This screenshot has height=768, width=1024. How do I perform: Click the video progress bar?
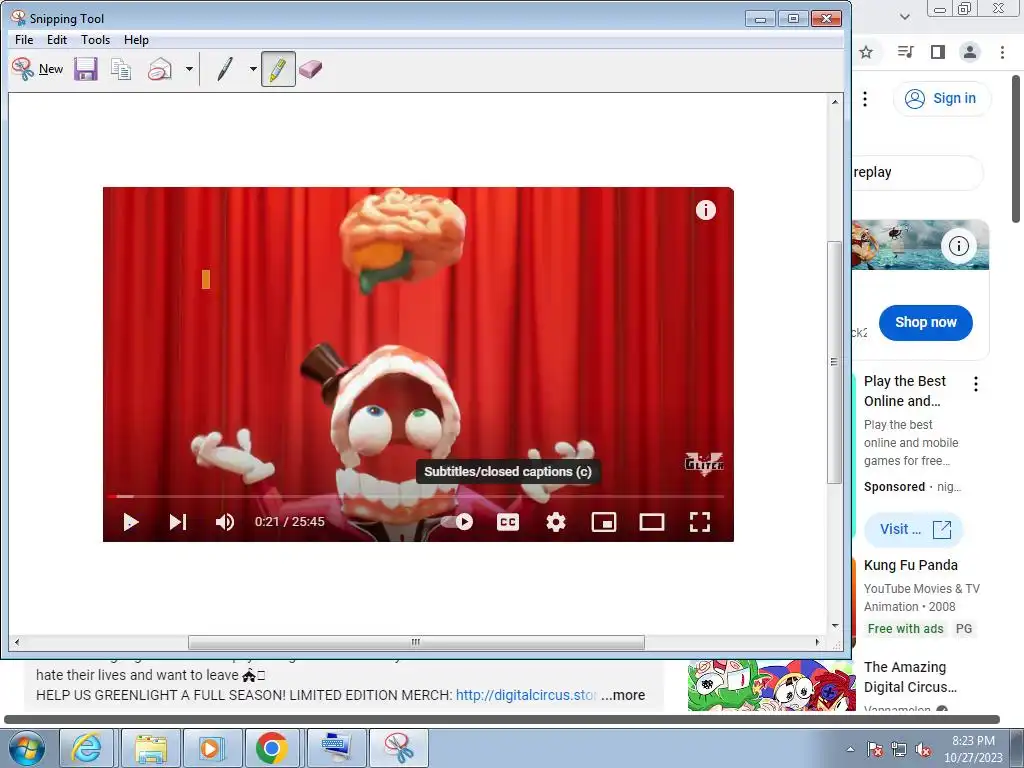pos(415,496)
